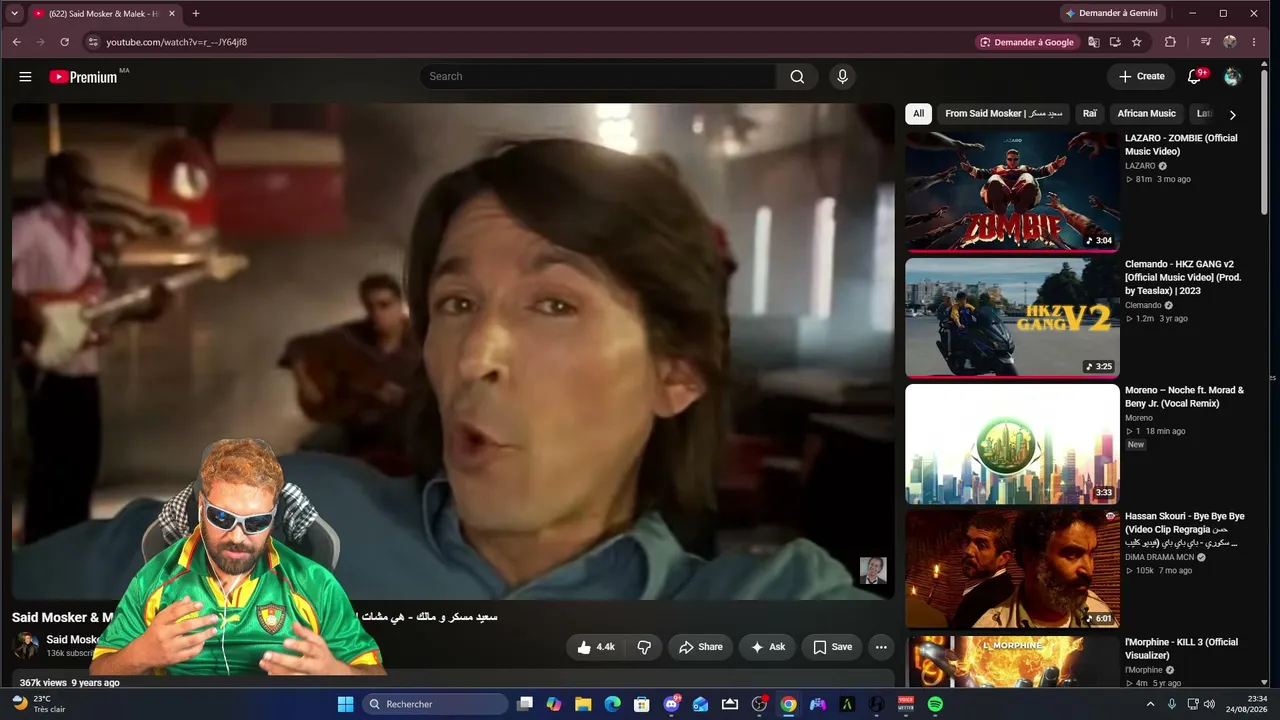Open Hassan Skouri - Bye Bye Bye title
This screenshot has width=1280, height=720.
[x=1185, y=529]
